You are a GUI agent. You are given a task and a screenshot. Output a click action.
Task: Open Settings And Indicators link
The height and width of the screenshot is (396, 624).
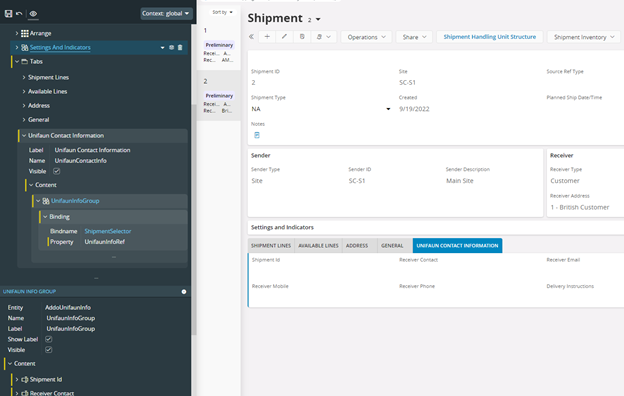pos(60,47)
